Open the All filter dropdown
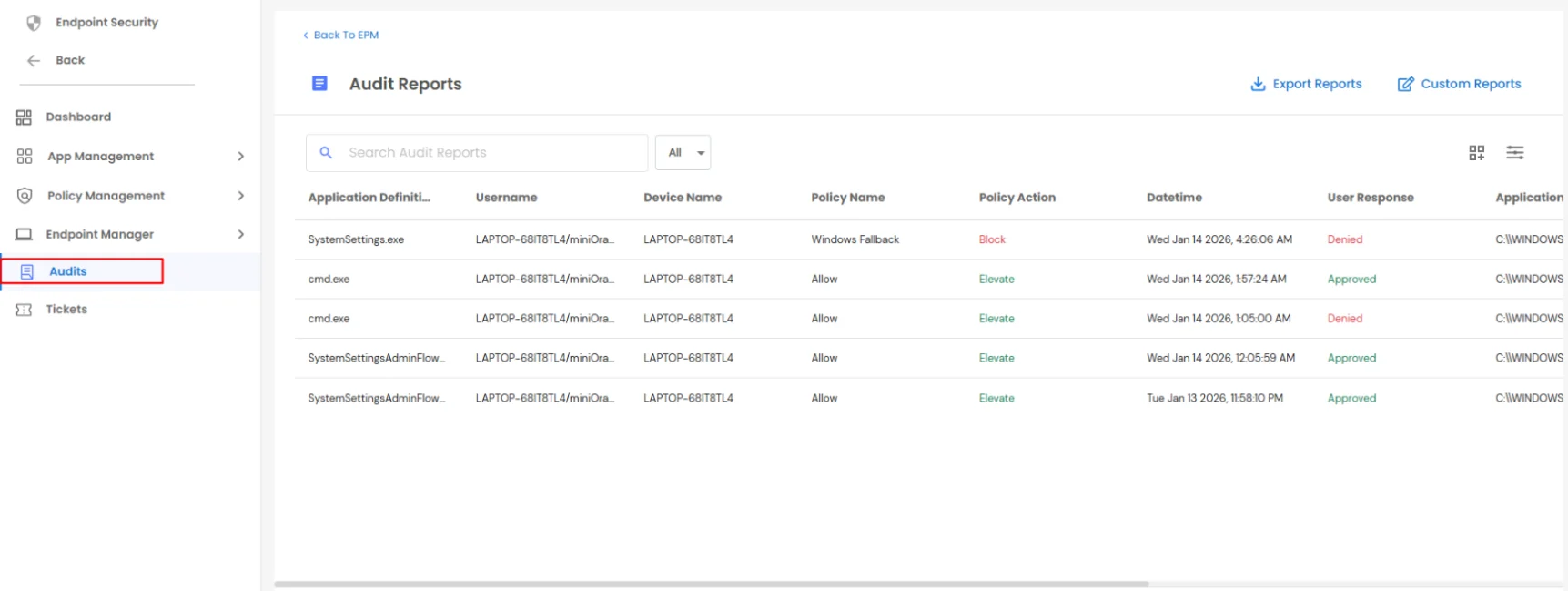This screenshot has width=1568, height=591. pyautogui.click(x=683, y=153)
